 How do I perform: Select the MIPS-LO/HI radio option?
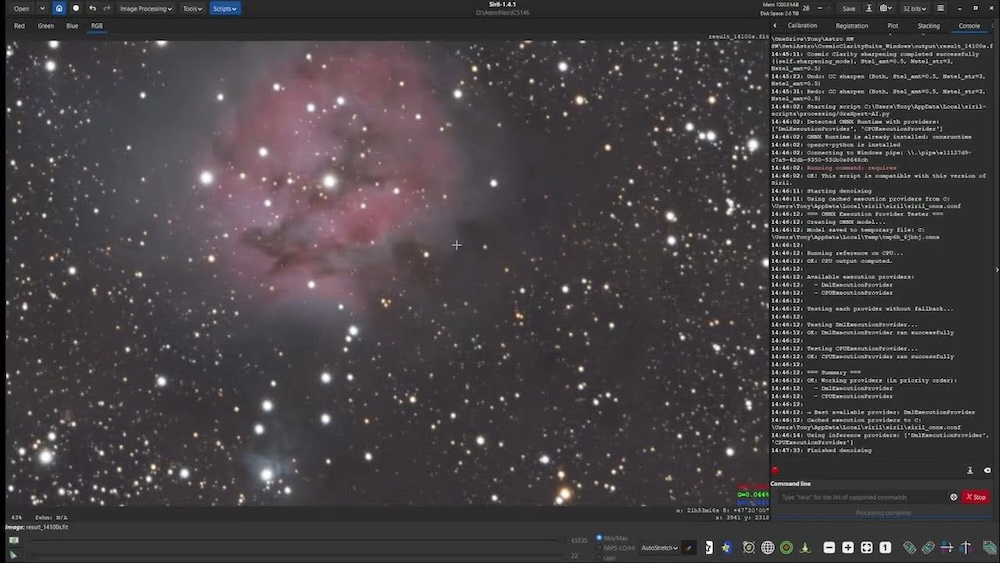[599, 548]
